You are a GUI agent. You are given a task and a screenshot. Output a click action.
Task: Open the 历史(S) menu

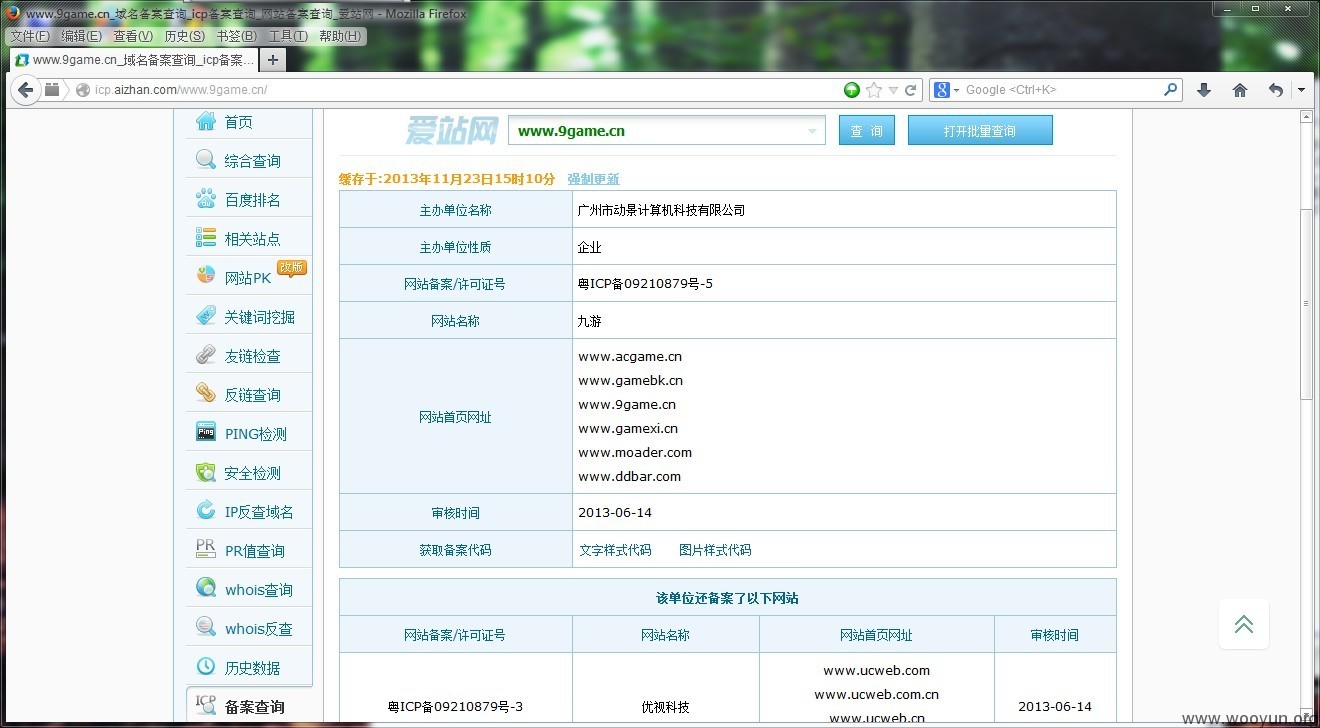[185, 36]
